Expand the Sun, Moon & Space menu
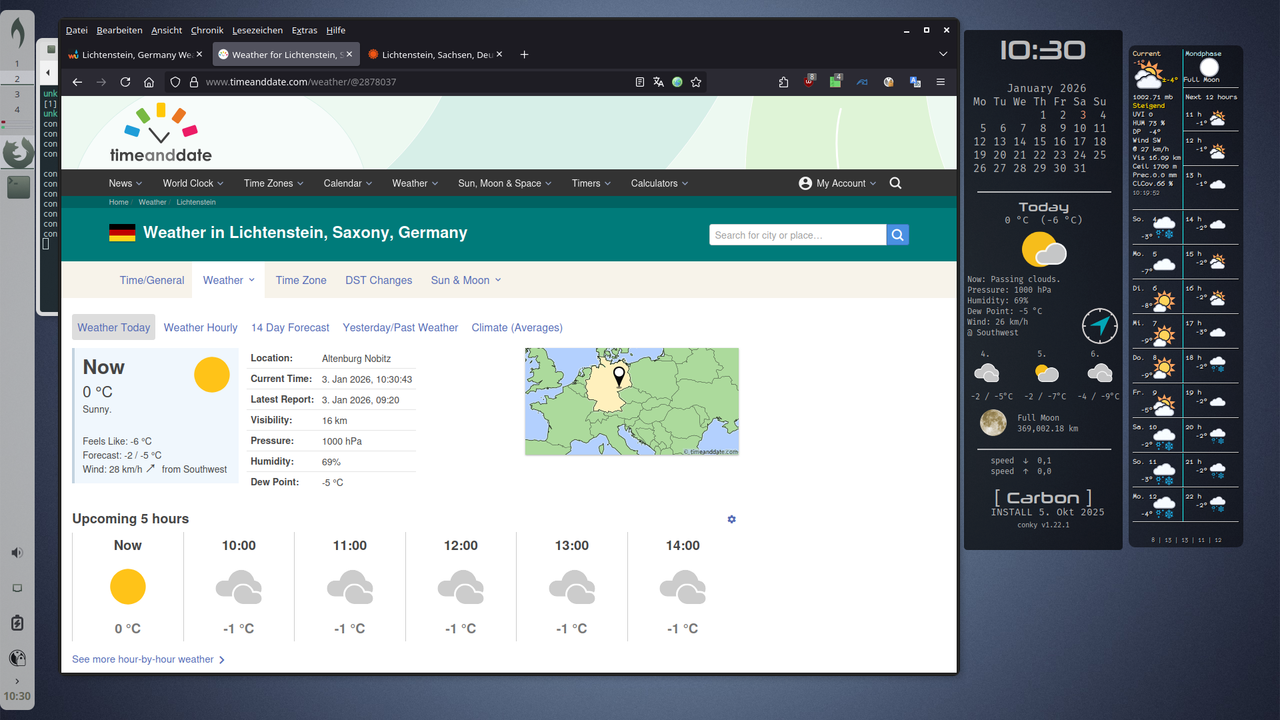Viewport: 1280px width, 720px height. click(x=505, y=183)
